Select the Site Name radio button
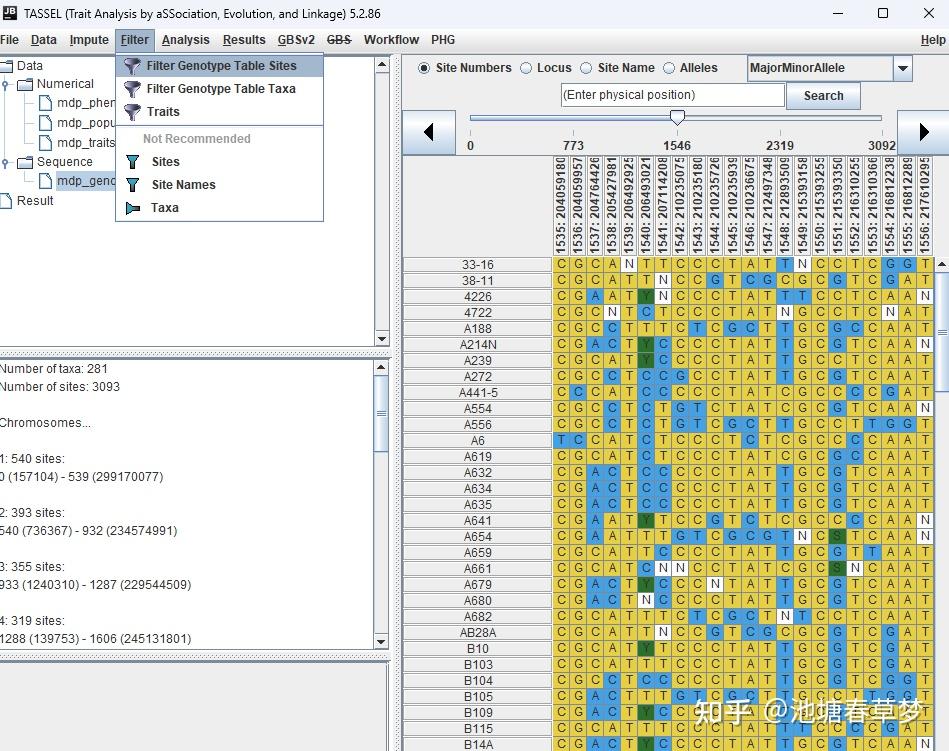 click(586, 68)
